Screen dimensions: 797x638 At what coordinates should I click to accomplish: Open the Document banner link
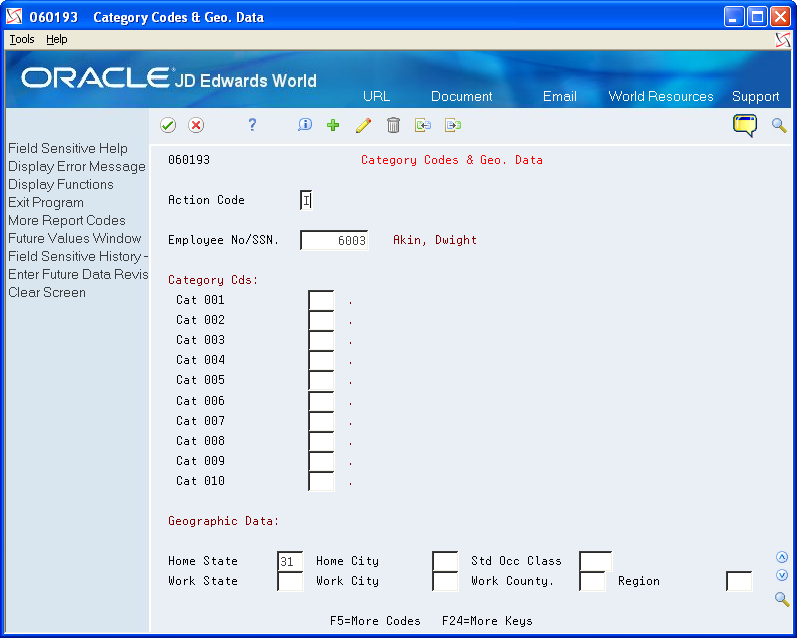[462, 96]
